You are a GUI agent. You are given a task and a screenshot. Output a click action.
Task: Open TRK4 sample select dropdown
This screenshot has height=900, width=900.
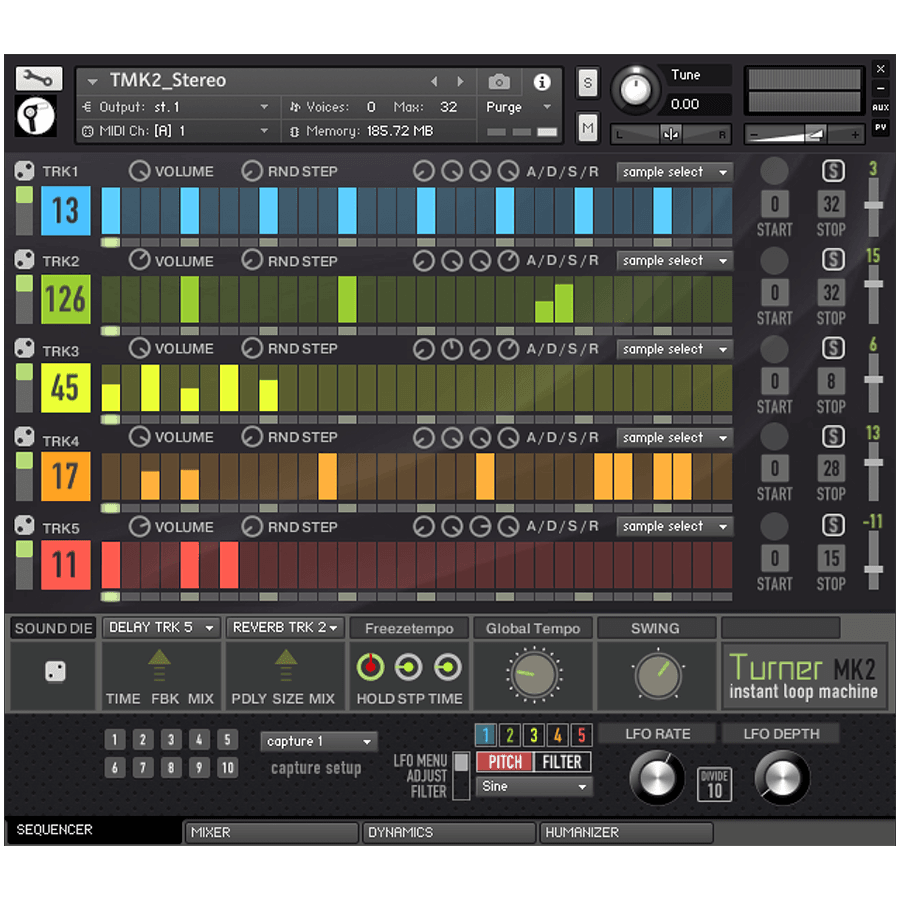[674, 438]
